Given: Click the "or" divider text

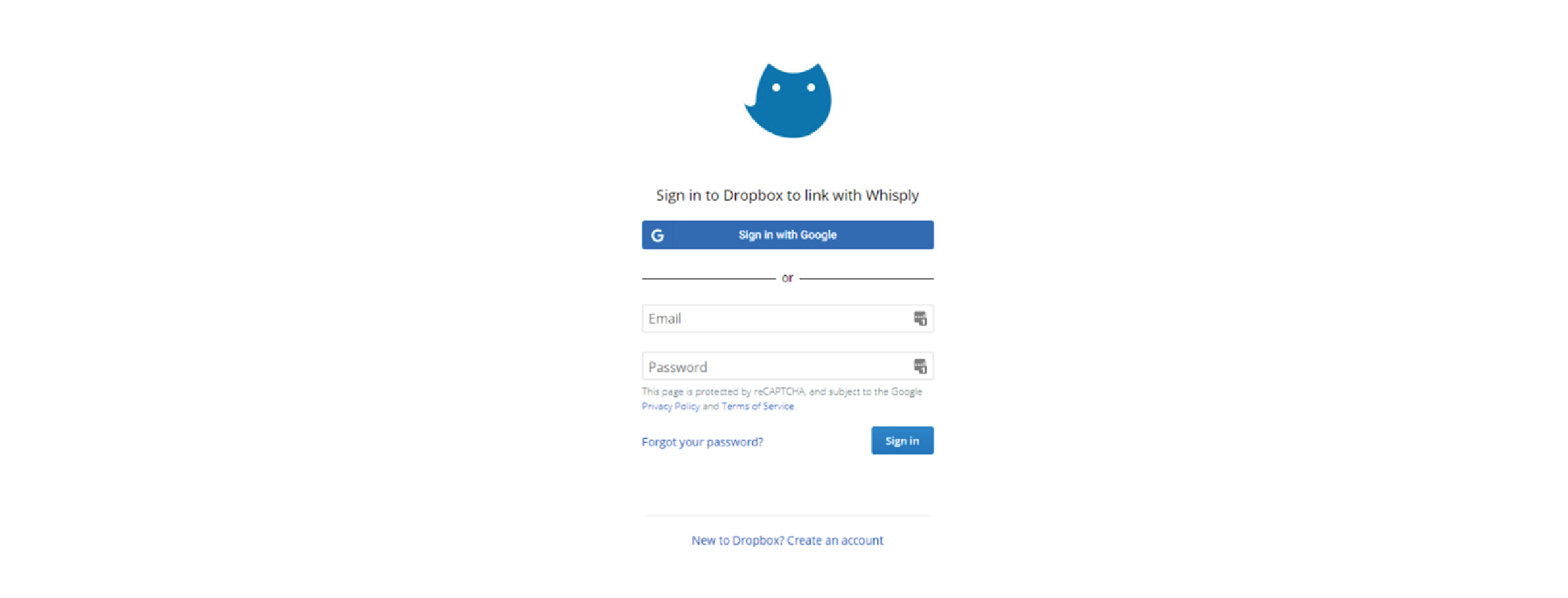Looking at the screenshot, I should [x=787, y=278].
